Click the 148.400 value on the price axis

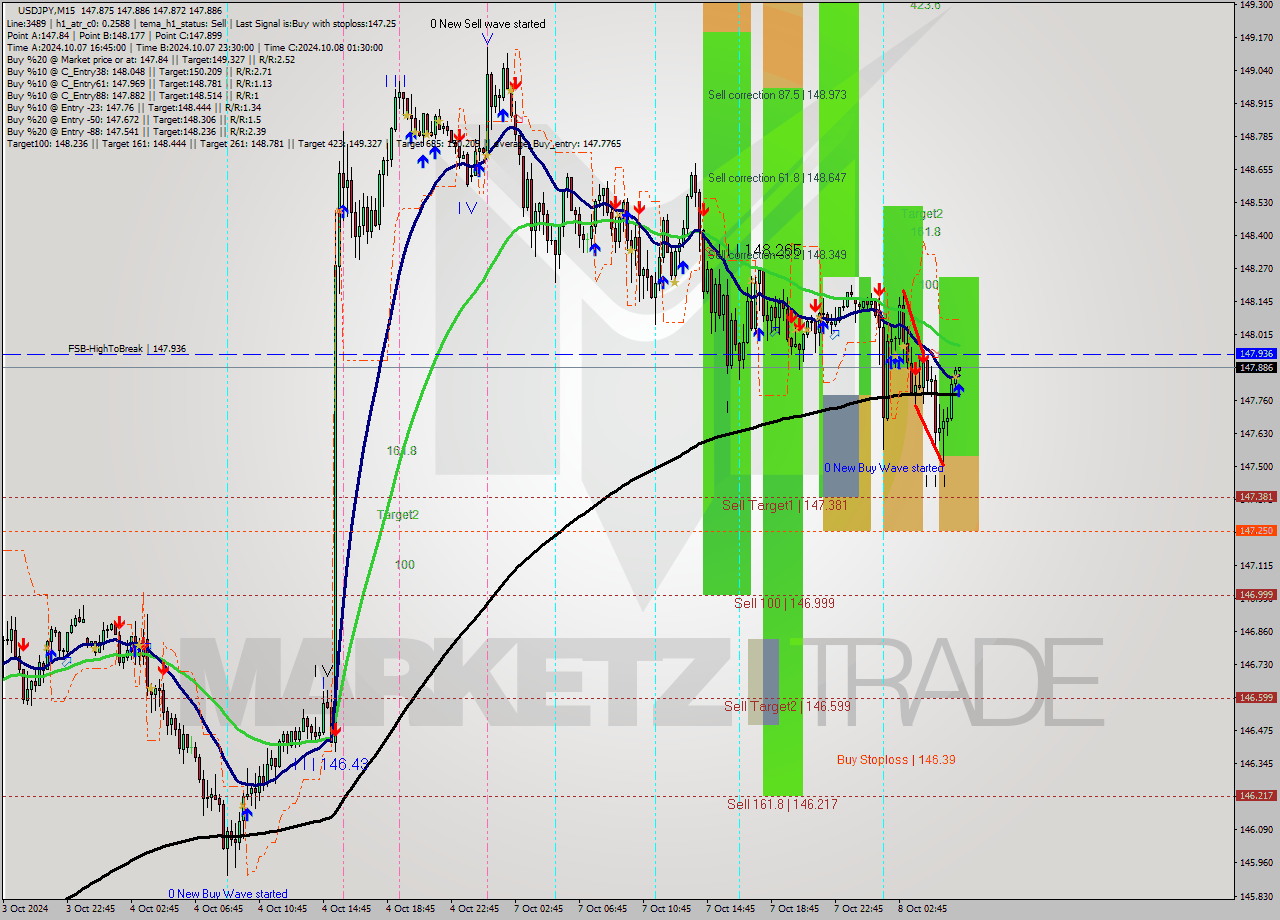point(1256,236)
